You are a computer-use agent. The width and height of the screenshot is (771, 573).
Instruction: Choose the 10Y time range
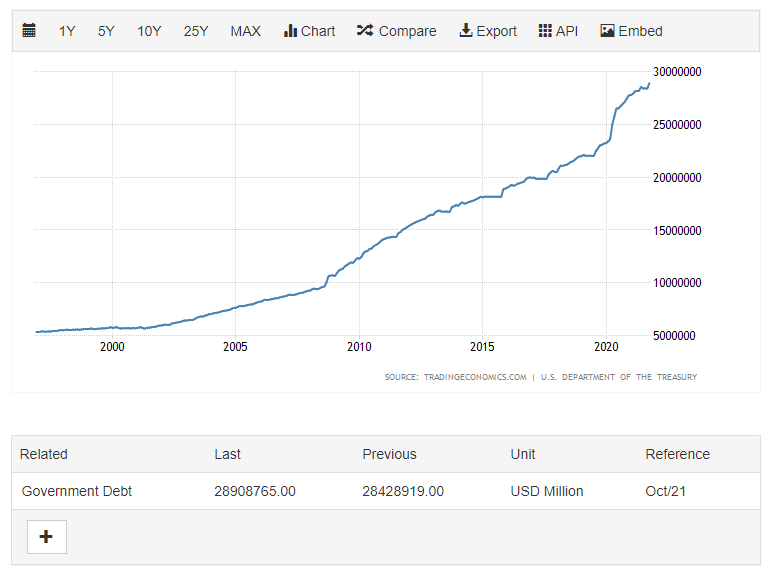point(149,31)
